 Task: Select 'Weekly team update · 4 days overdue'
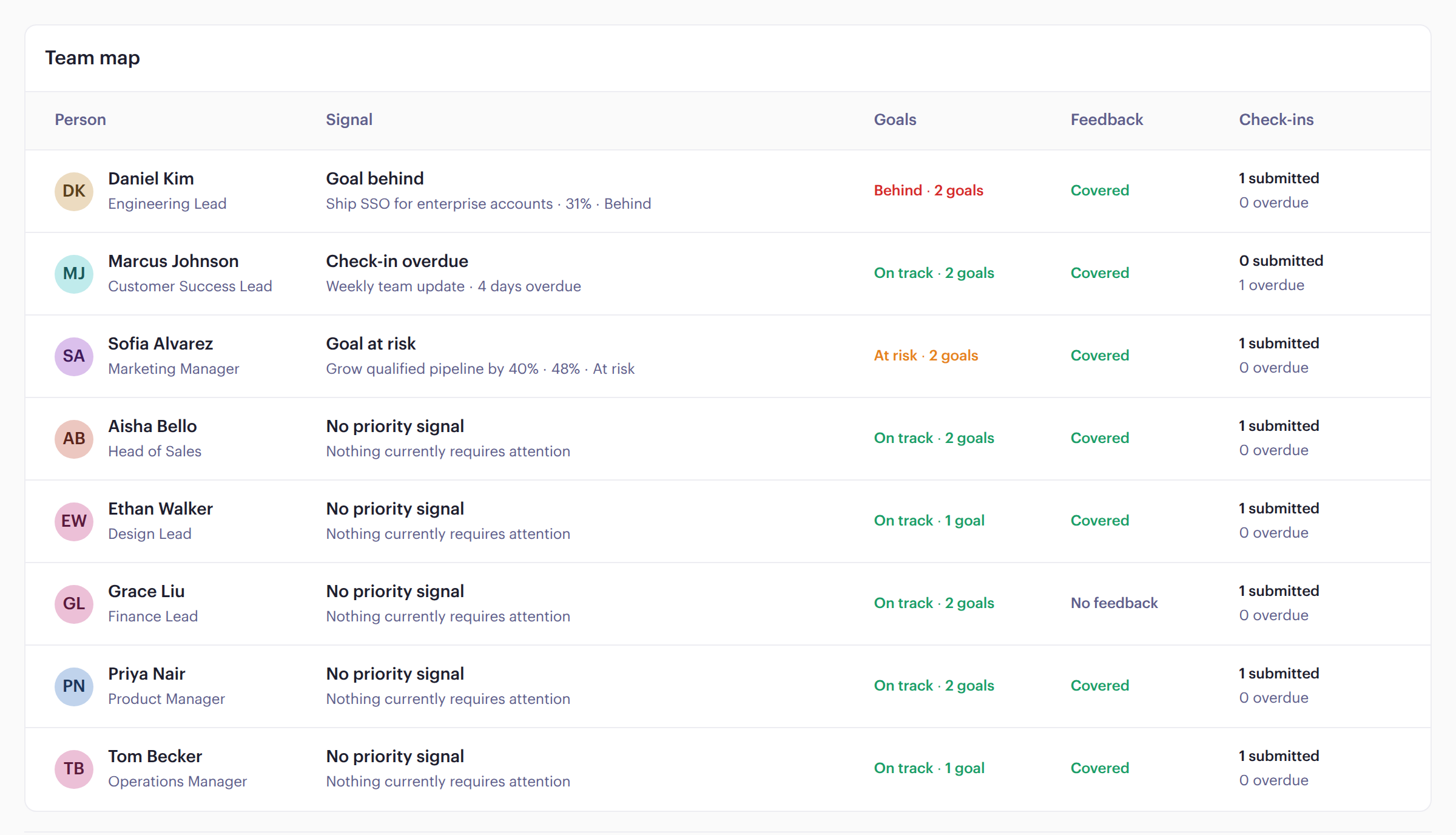tap(453, 286)
